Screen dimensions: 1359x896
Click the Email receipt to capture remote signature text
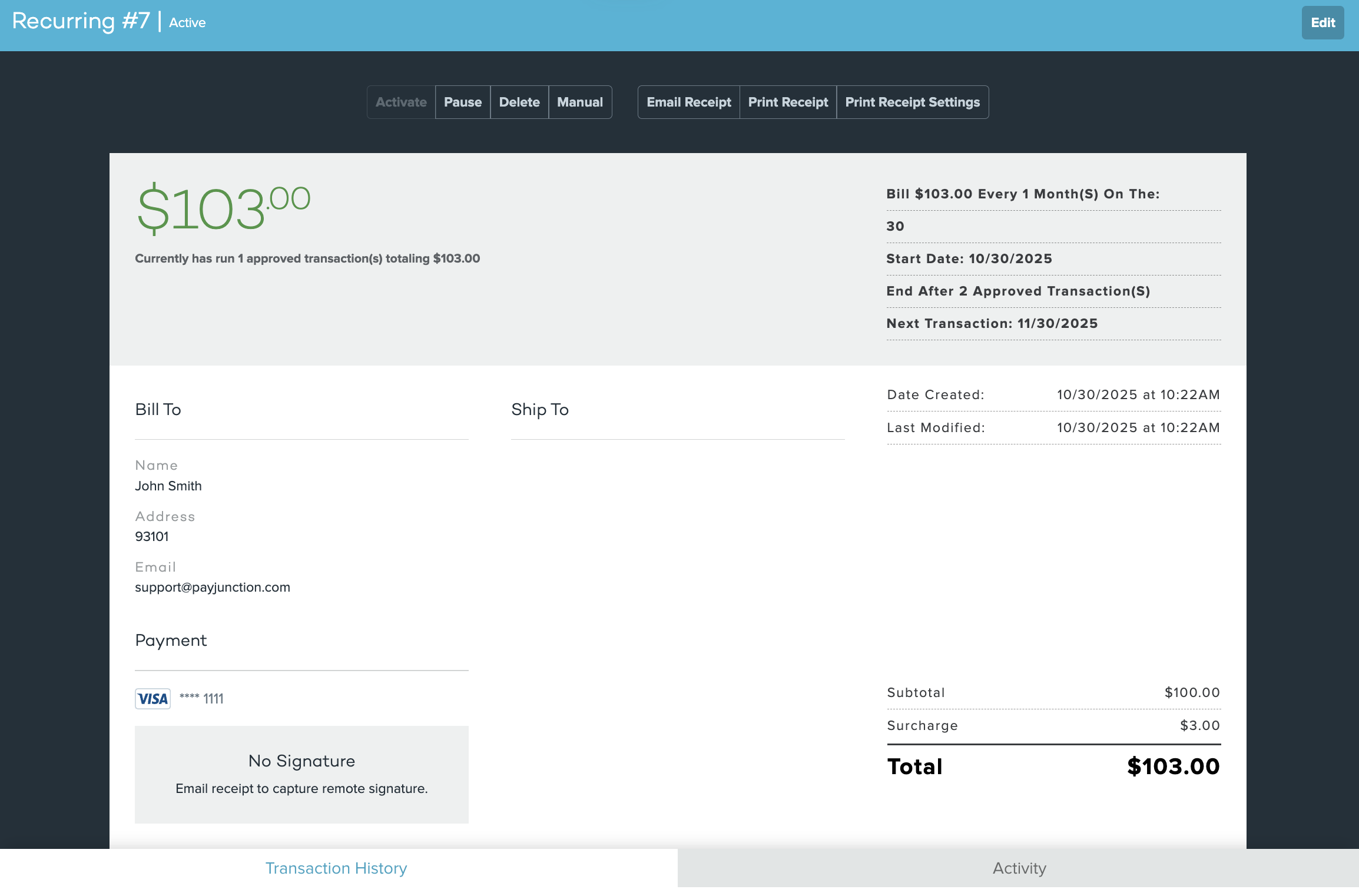coord(301,789)
